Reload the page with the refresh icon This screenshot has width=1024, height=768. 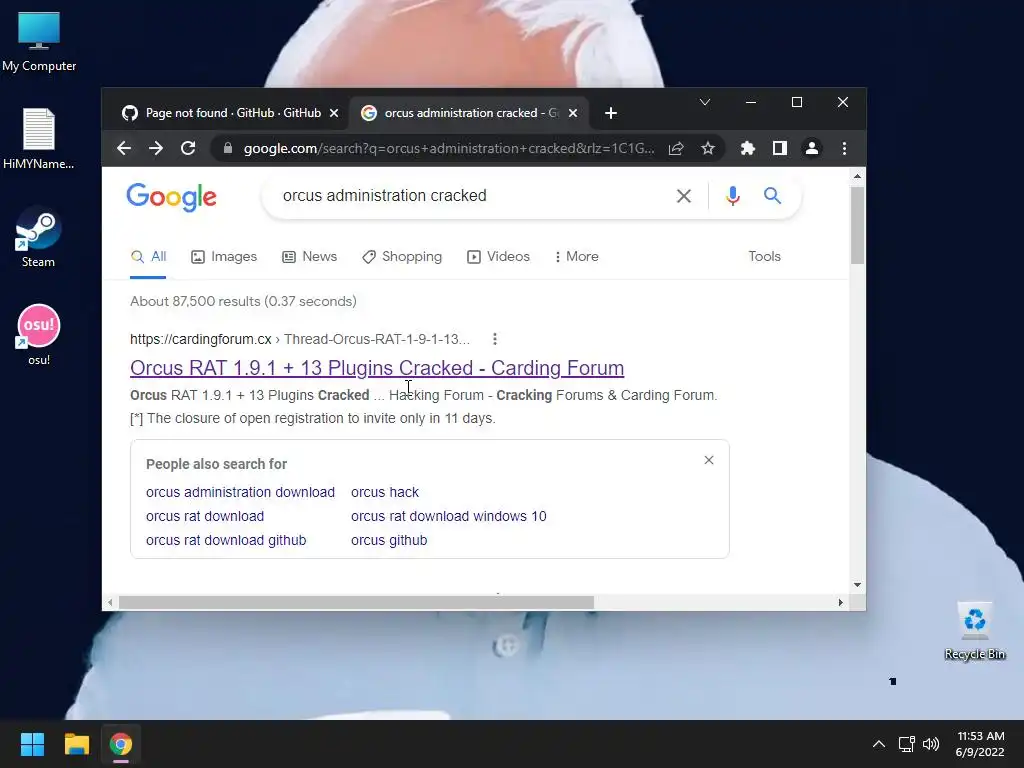pos(188,148)
